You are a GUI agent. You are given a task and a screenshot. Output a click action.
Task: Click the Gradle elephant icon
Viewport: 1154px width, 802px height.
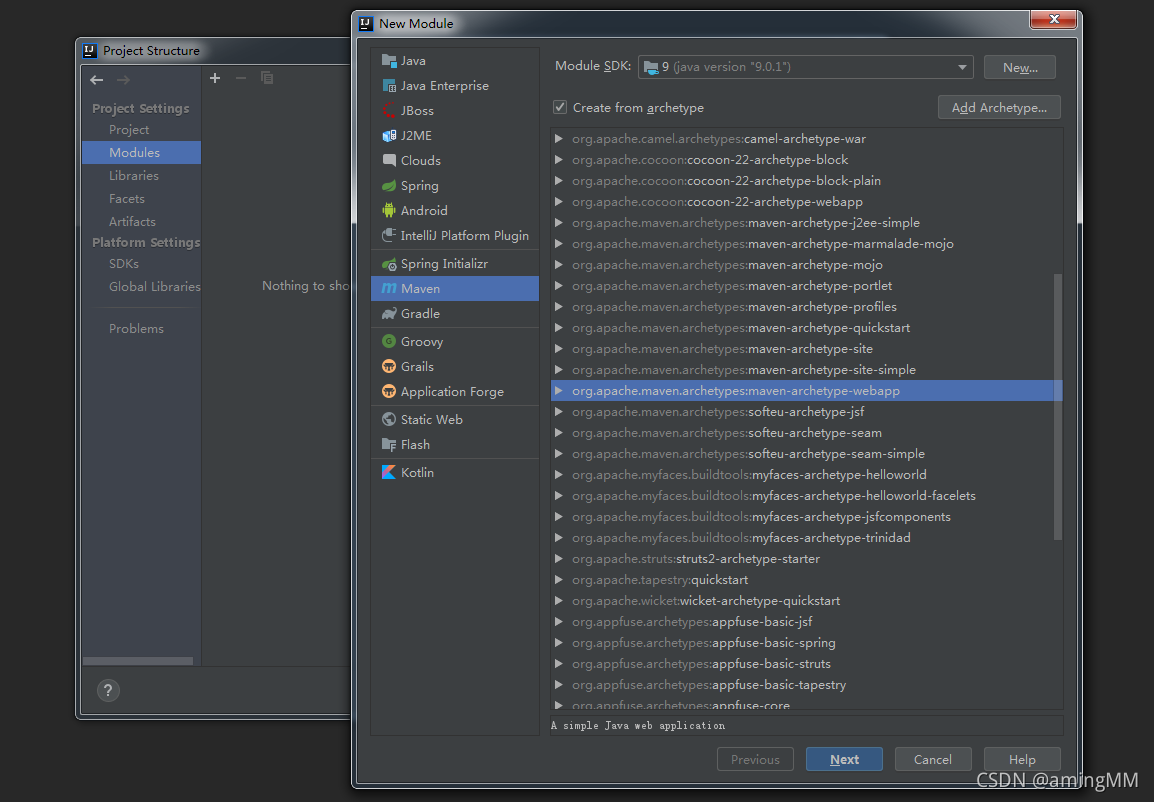389,313
